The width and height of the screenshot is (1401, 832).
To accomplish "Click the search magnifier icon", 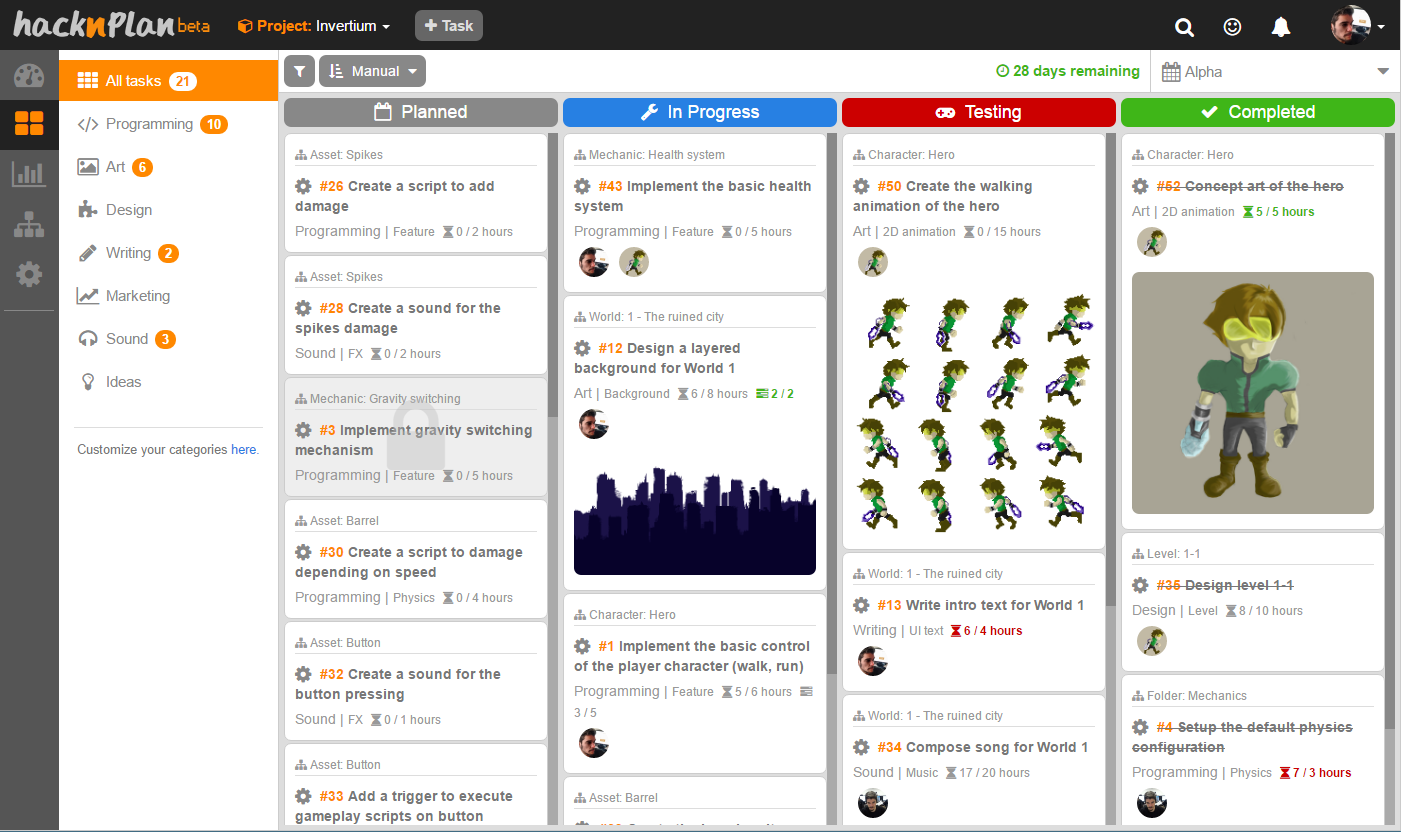I will (x=1184, y=27).
